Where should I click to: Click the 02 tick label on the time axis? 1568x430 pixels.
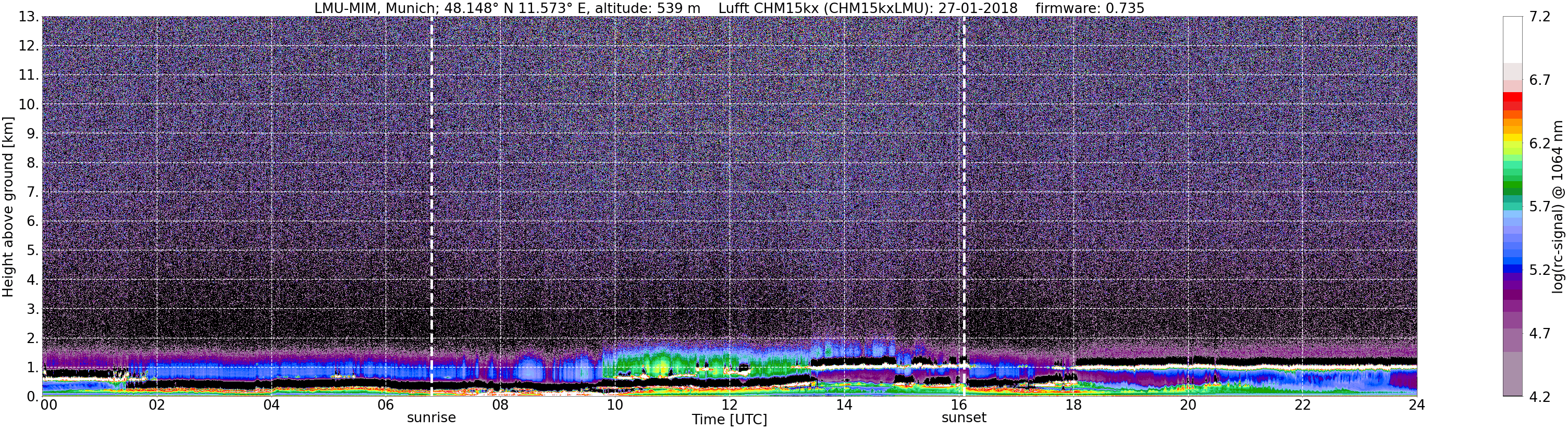(156, 405)
